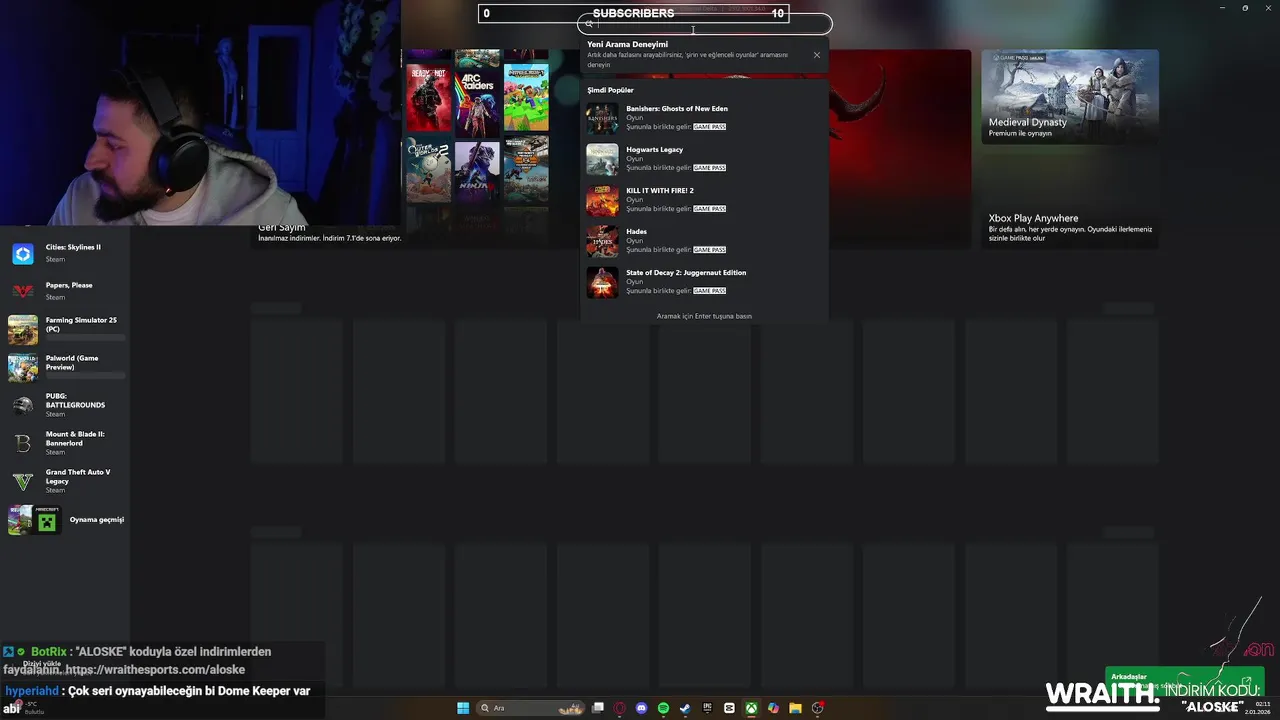Launch Opera GX from the taskbar
This screenshot has height=720, width=1280.
coord(620,708)
